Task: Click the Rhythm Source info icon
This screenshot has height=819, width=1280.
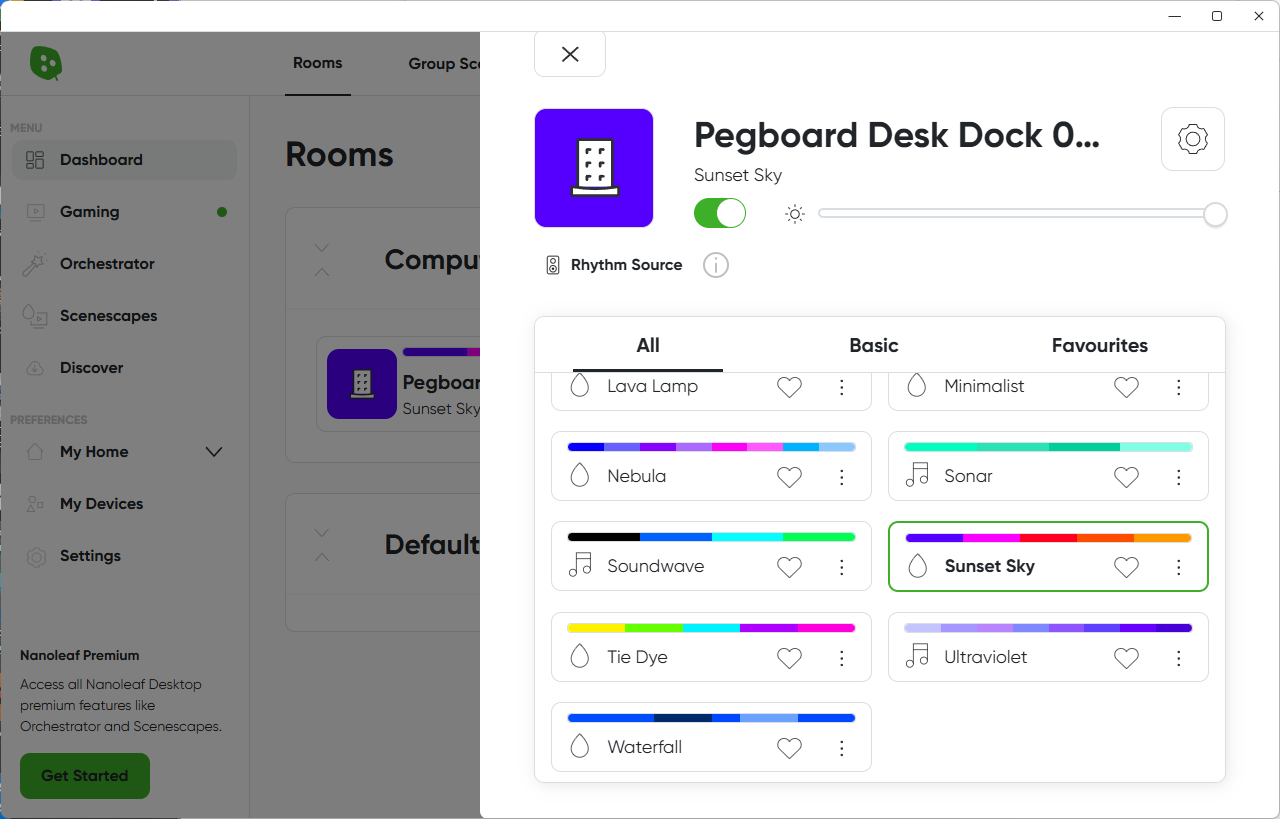Action: (716, 265)
